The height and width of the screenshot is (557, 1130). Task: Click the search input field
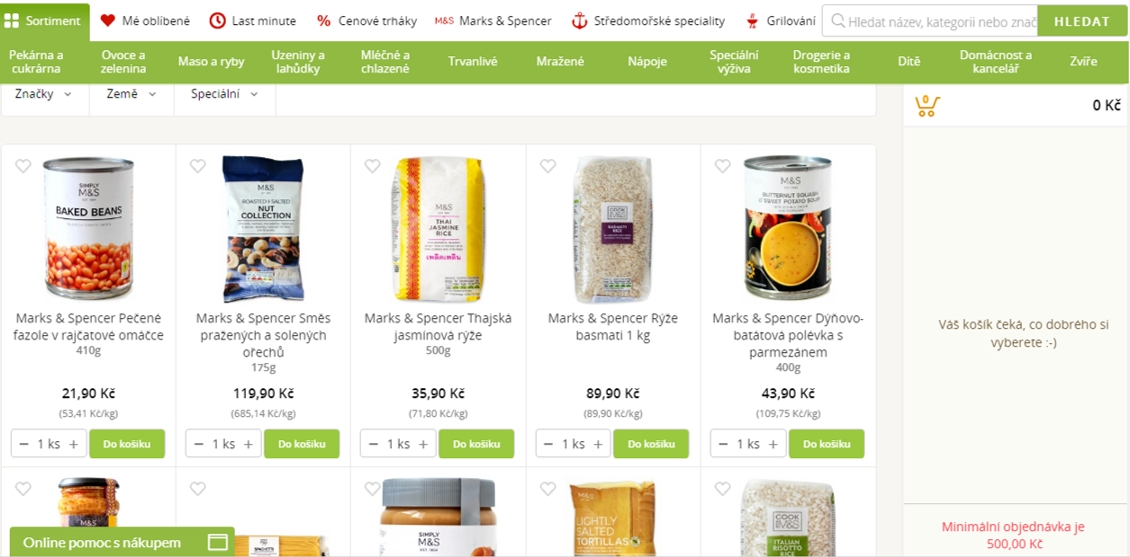pos(930,21)
